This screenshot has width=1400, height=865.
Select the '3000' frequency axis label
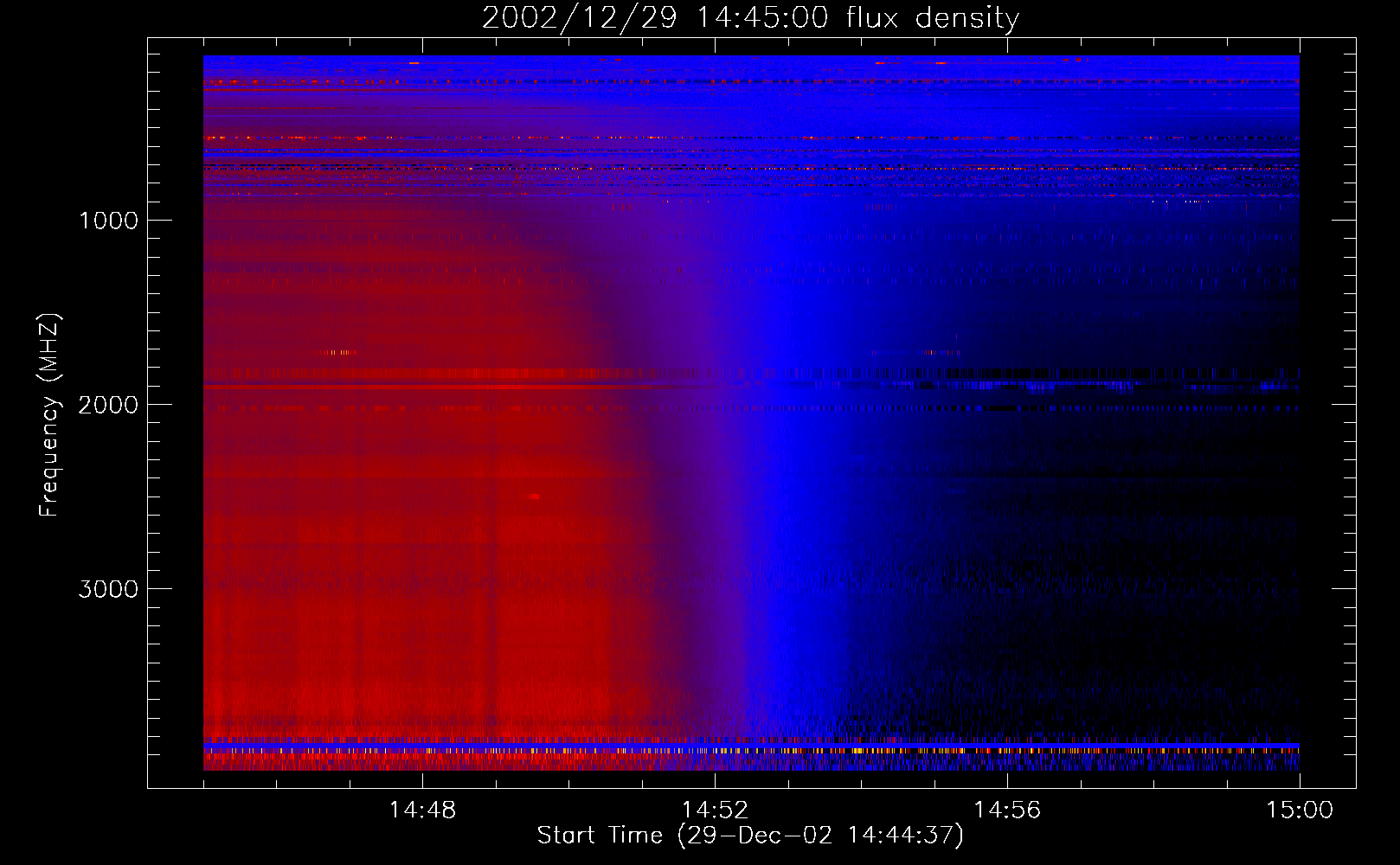(x=108, y=589)
